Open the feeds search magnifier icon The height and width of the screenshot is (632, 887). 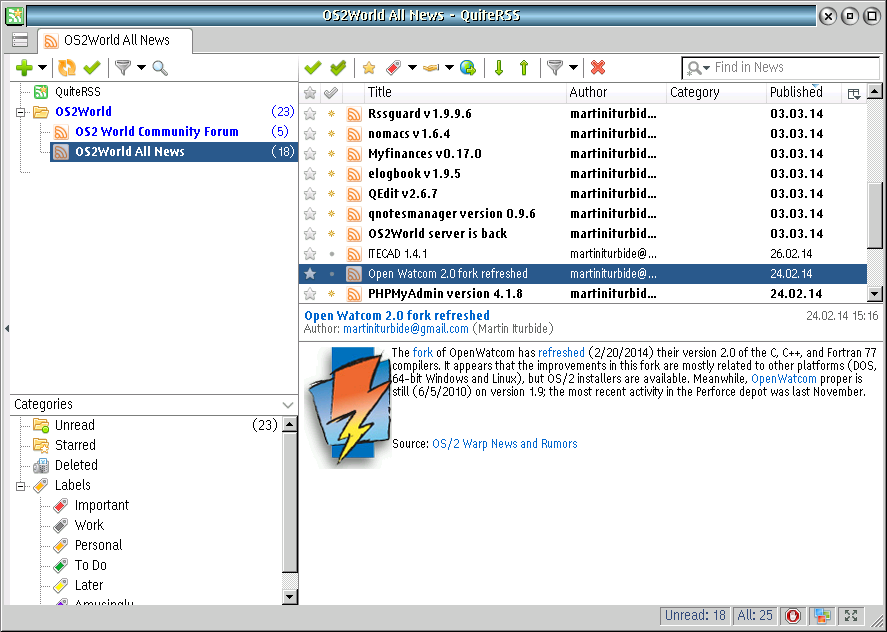click(x=160, y=68)
